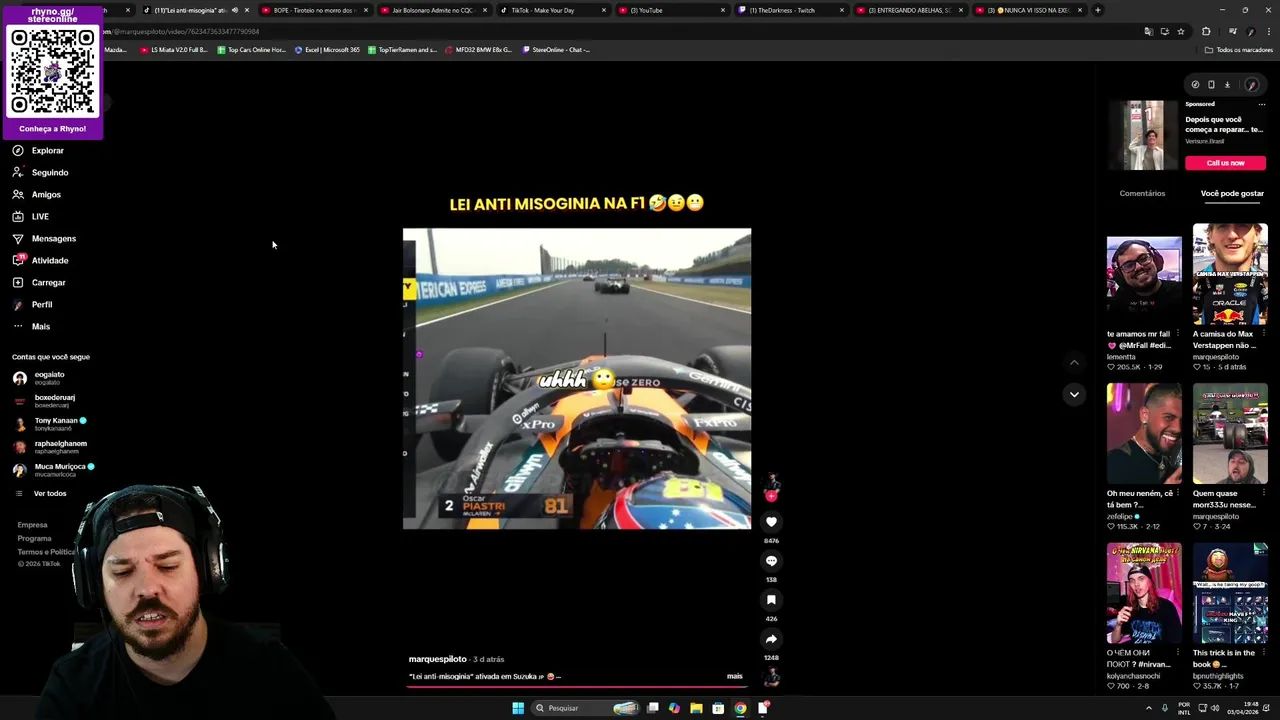This screenshot has width=1280, height=720.
Task: Click the phone icon in floating toolbar
Action: [1211, 85]
